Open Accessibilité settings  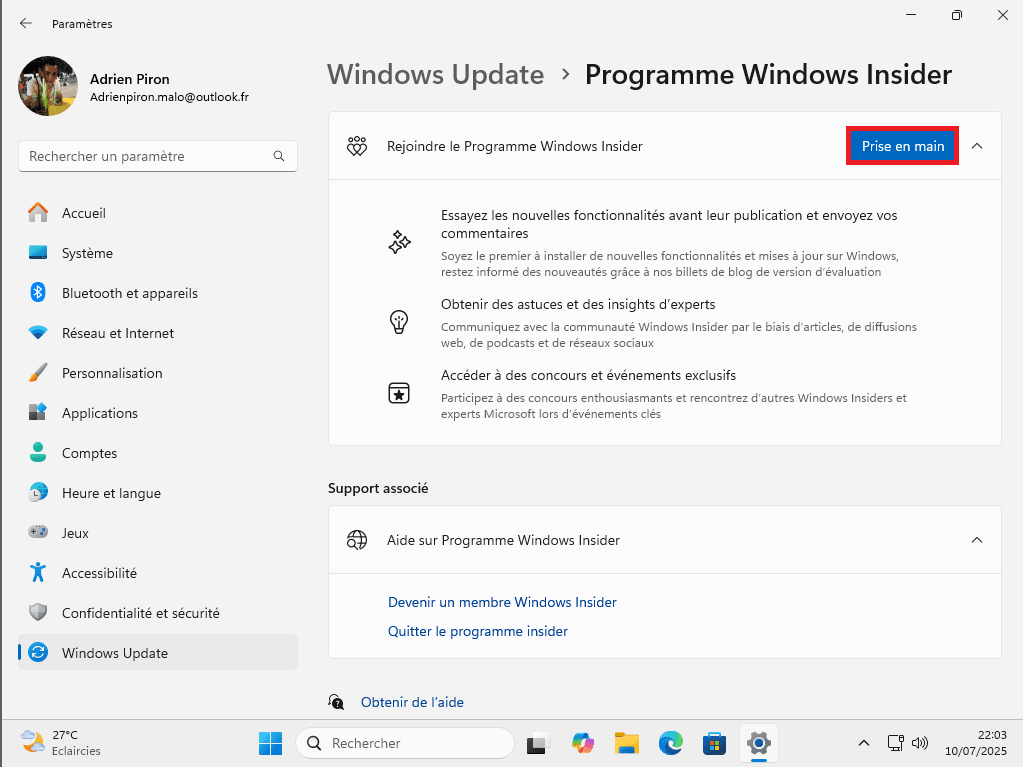(x=158, y=573)
